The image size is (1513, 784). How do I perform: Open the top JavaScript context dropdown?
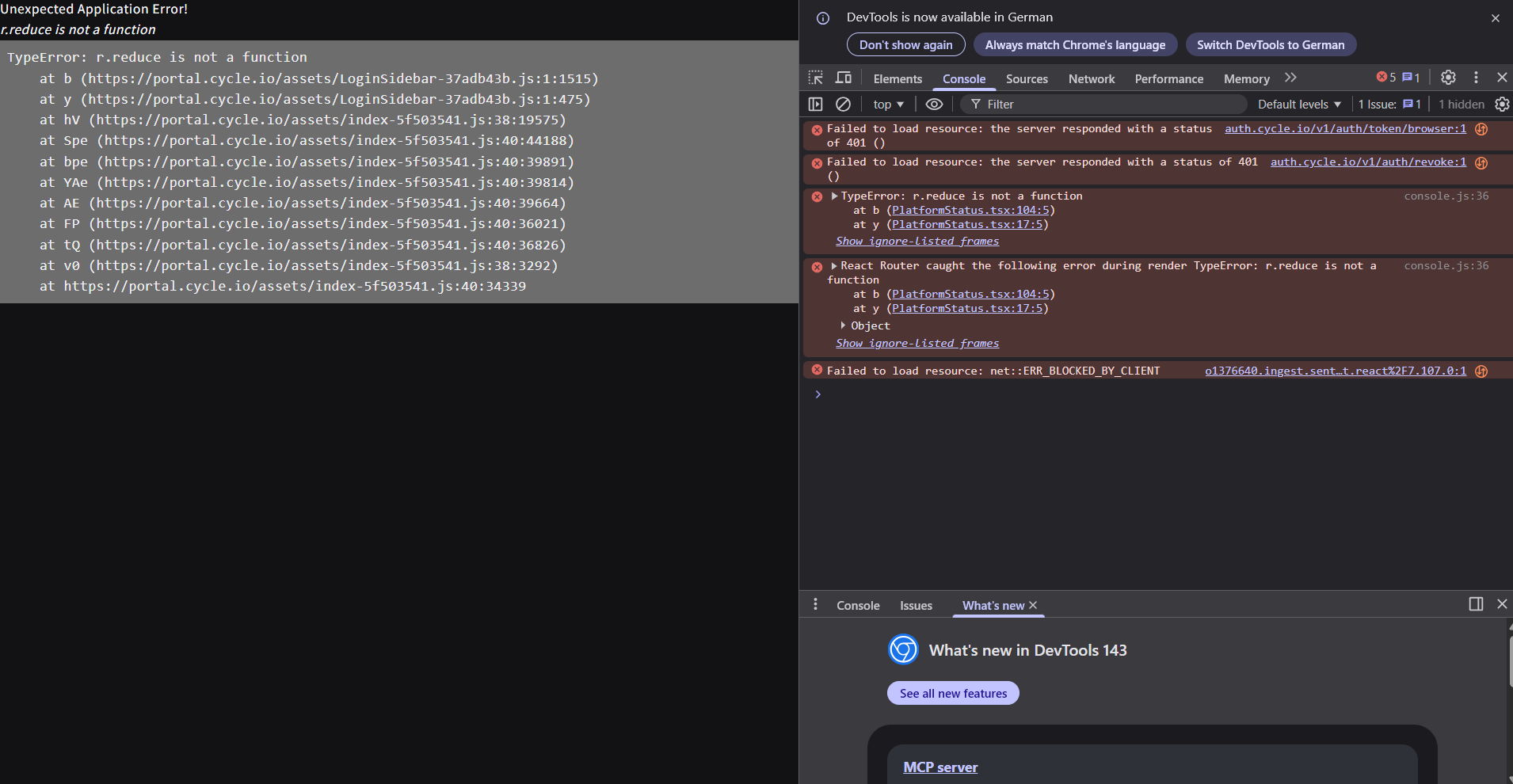[888, 105]
